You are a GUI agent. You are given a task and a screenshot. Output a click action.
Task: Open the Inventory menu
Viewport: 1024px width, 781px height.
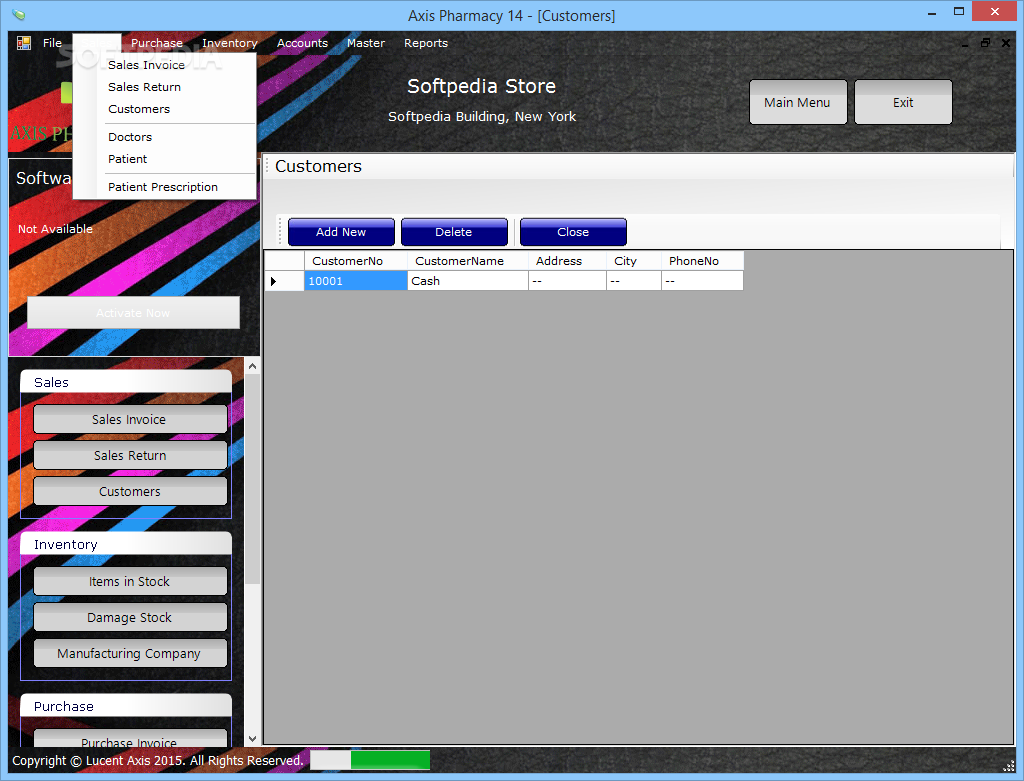pos(229,43)
